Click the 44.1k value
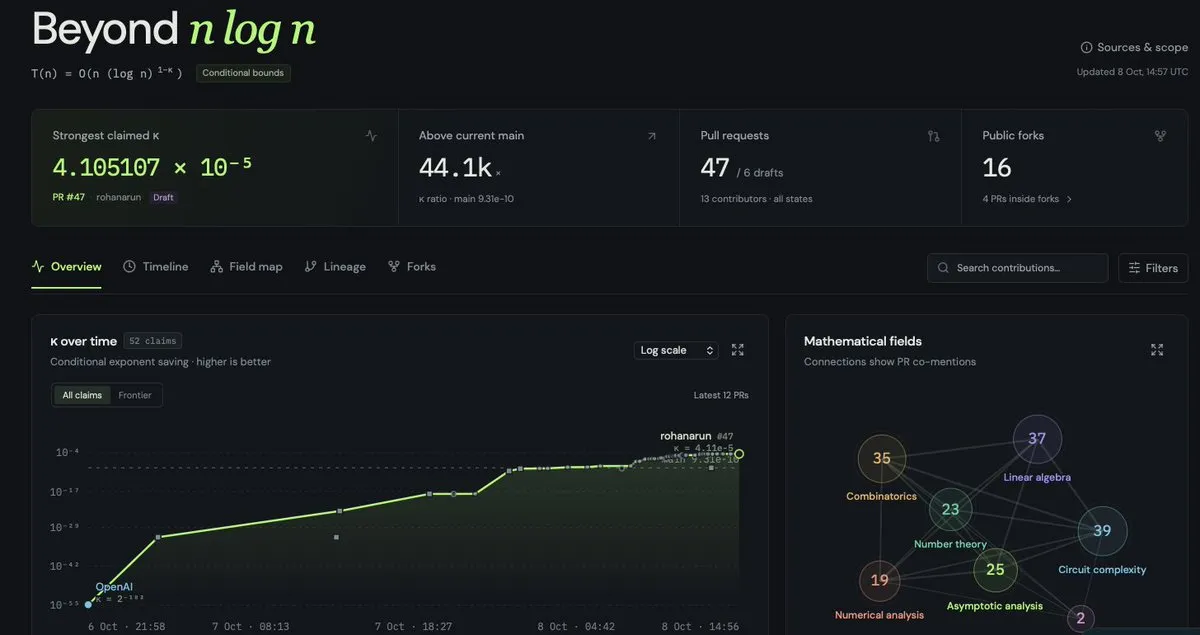 click(x=455, y=168)
